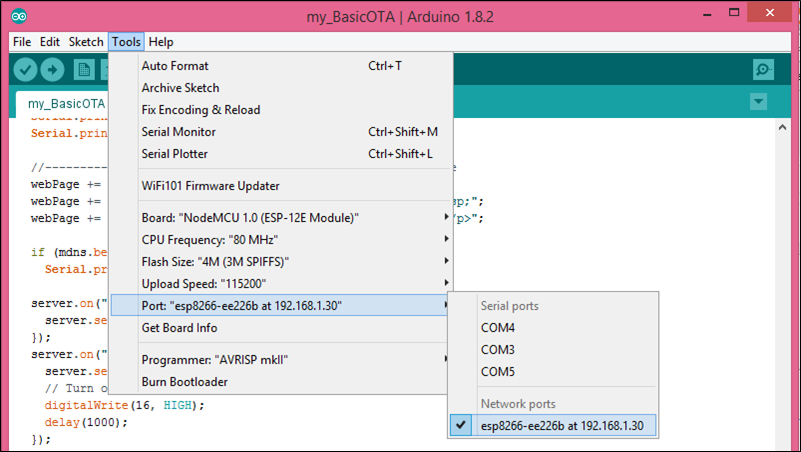Click the digitalWrite(16, HIGH) code line
801x452 pixels.
pos(125,406)
